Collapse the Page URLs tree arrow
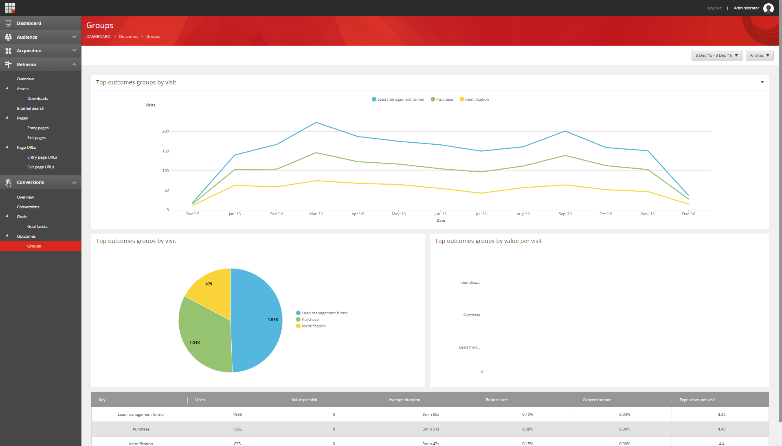The height and width of the screenshot is (446, 782). 7,148
